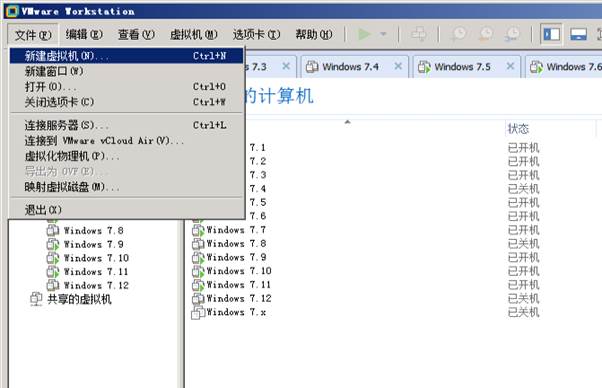Screen dimensions: 602x388
Task: Choose 关闭选项卡(C) menu entry
Action: pyautogui.click(x=126, y=102)
